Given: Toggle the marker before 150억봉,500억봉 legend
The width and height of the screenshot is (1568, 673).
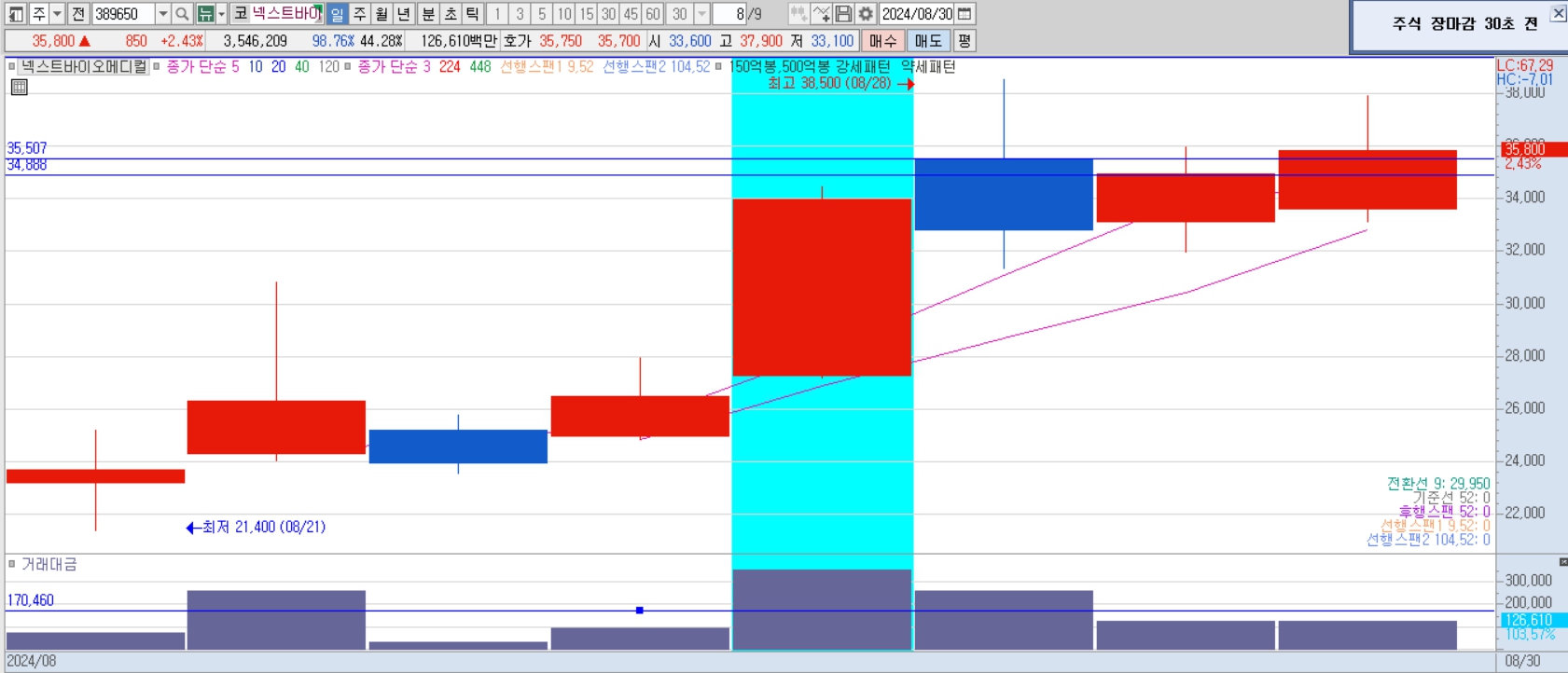Looking at the screenshot, I should coord(718,66).
